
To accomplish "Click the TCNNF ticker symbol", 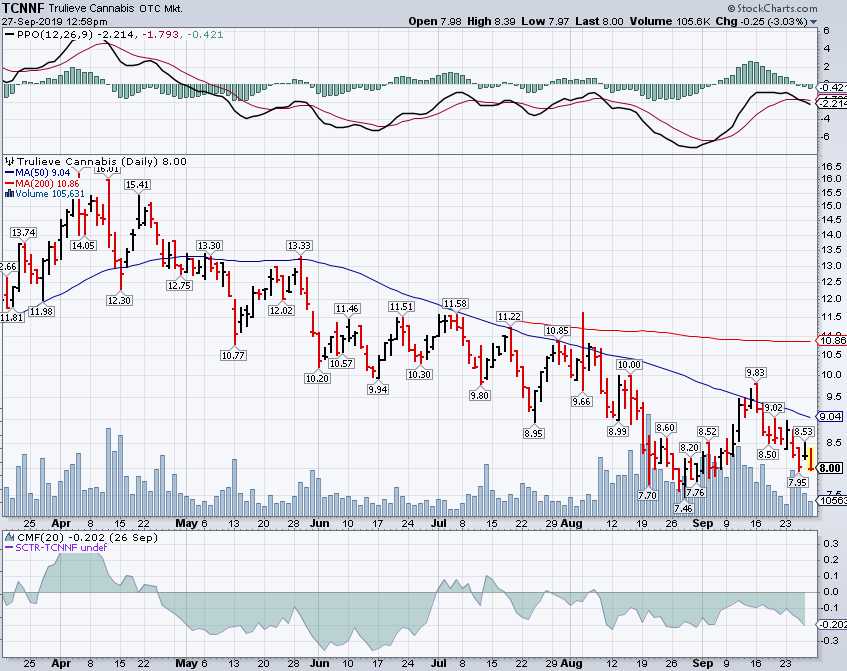I will point(26,8).
